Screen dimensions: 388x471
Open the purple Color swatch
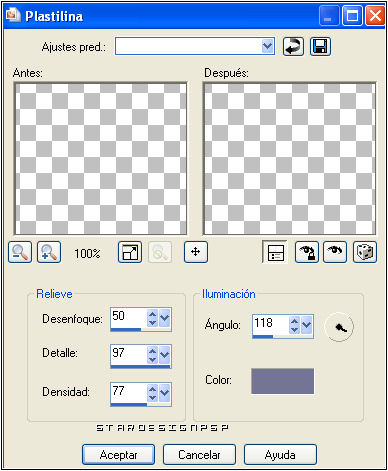pos(283,381)
